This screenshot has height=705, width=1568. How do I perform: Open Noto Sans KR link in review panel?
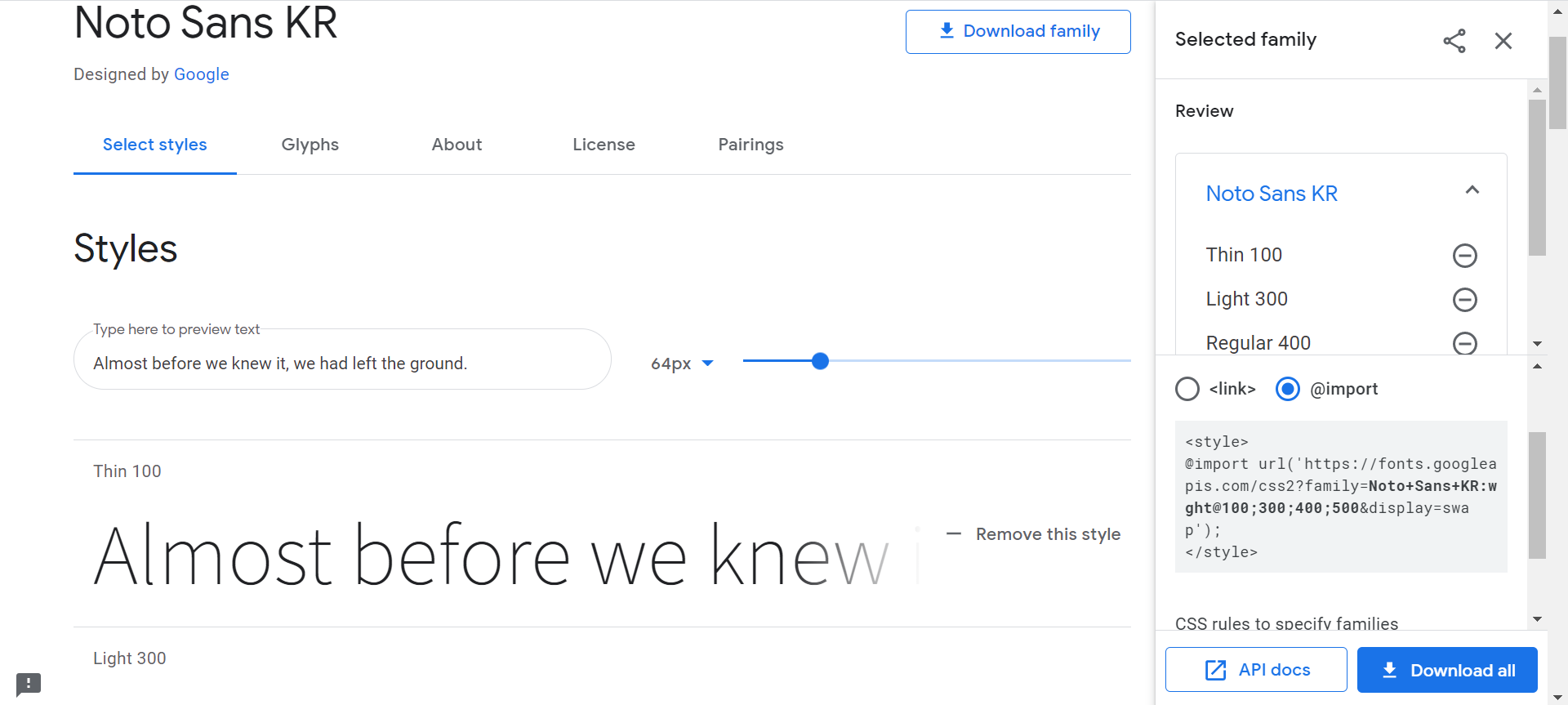point(1272,194)
